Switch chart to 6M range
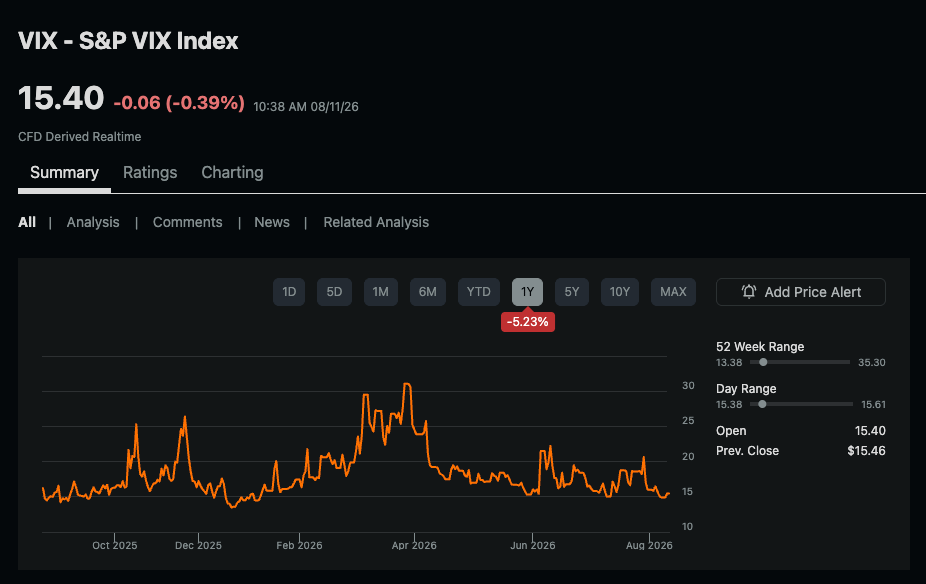926x584 pixels. pyautogui.click(x=428, y=292)
